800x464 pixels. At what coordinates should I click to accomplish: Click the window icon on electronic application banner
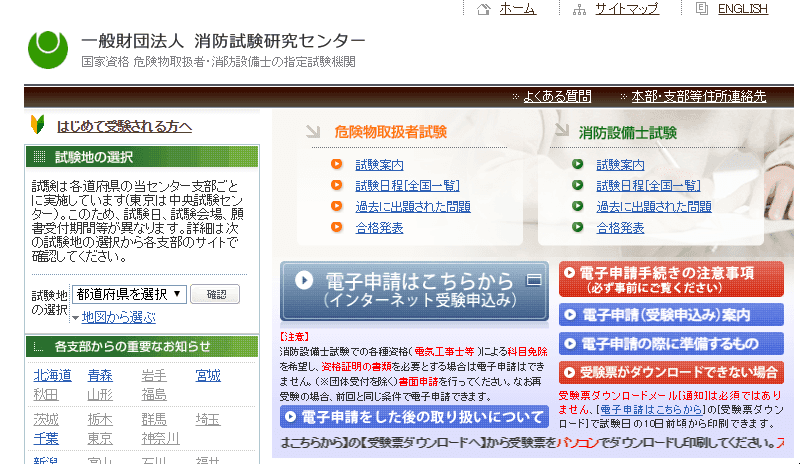click(534, 280)
